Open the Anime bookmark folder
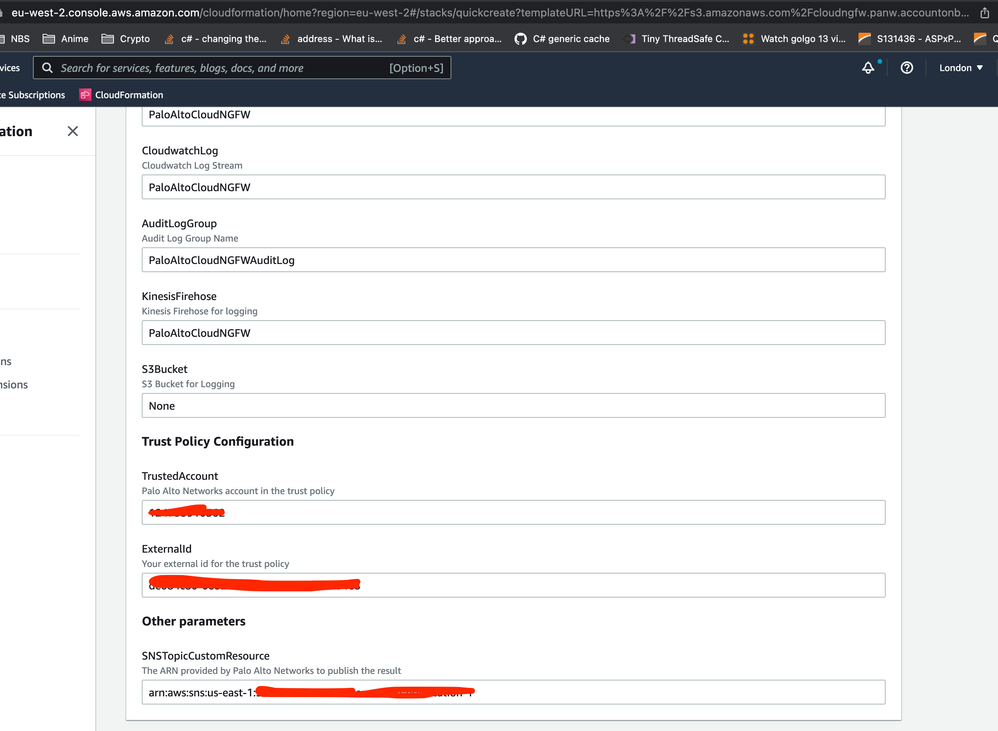This screenshot has height=731, width=998. click(x=66, y=39)
